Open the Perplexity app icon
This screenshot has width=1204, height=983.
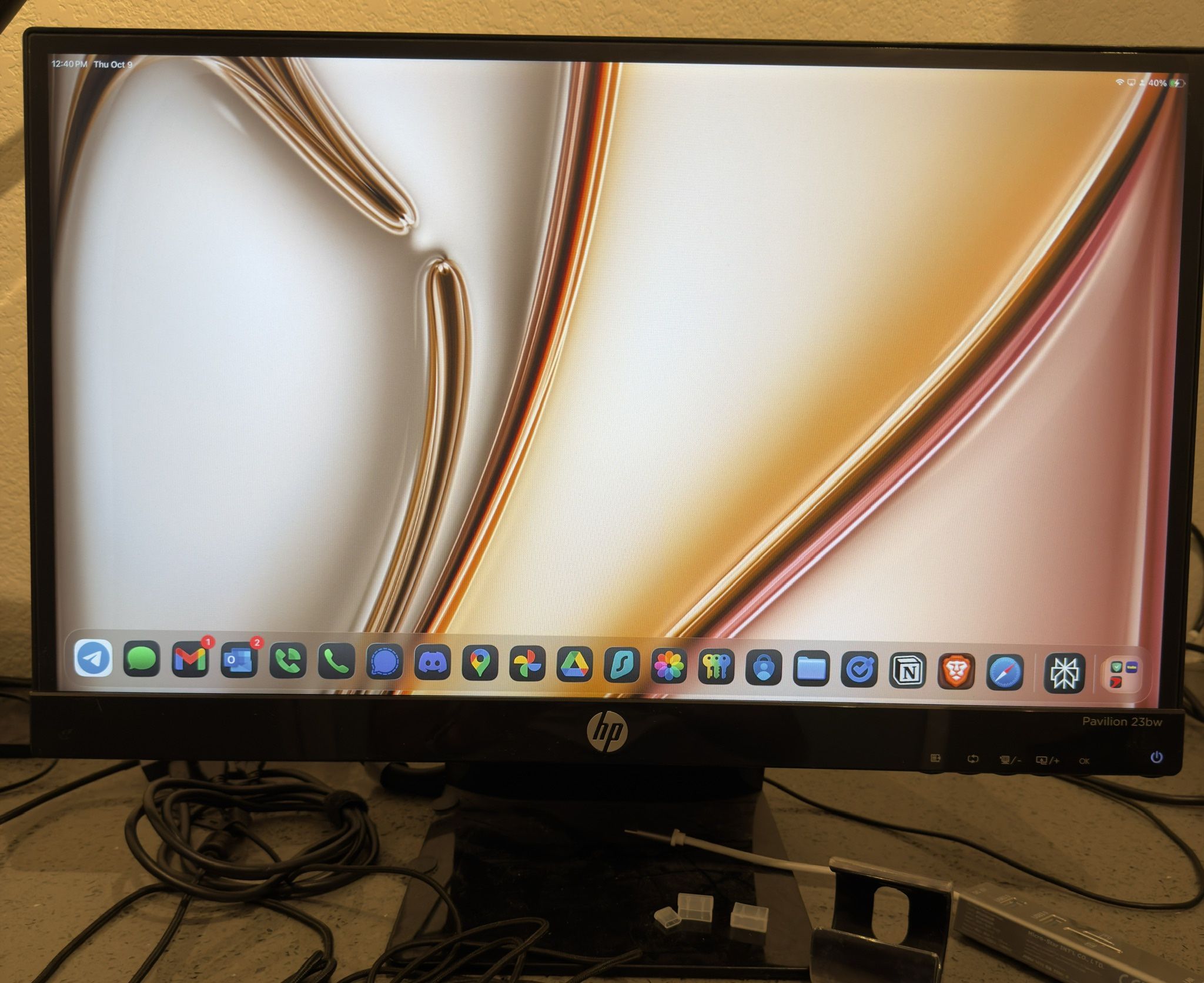click(1064, 674)
